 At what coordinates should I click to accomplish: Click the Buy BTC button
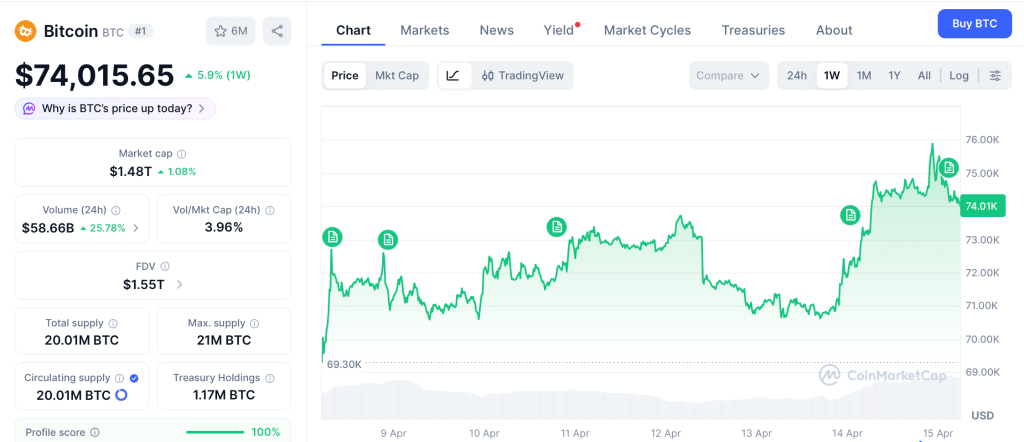point(974,23)
